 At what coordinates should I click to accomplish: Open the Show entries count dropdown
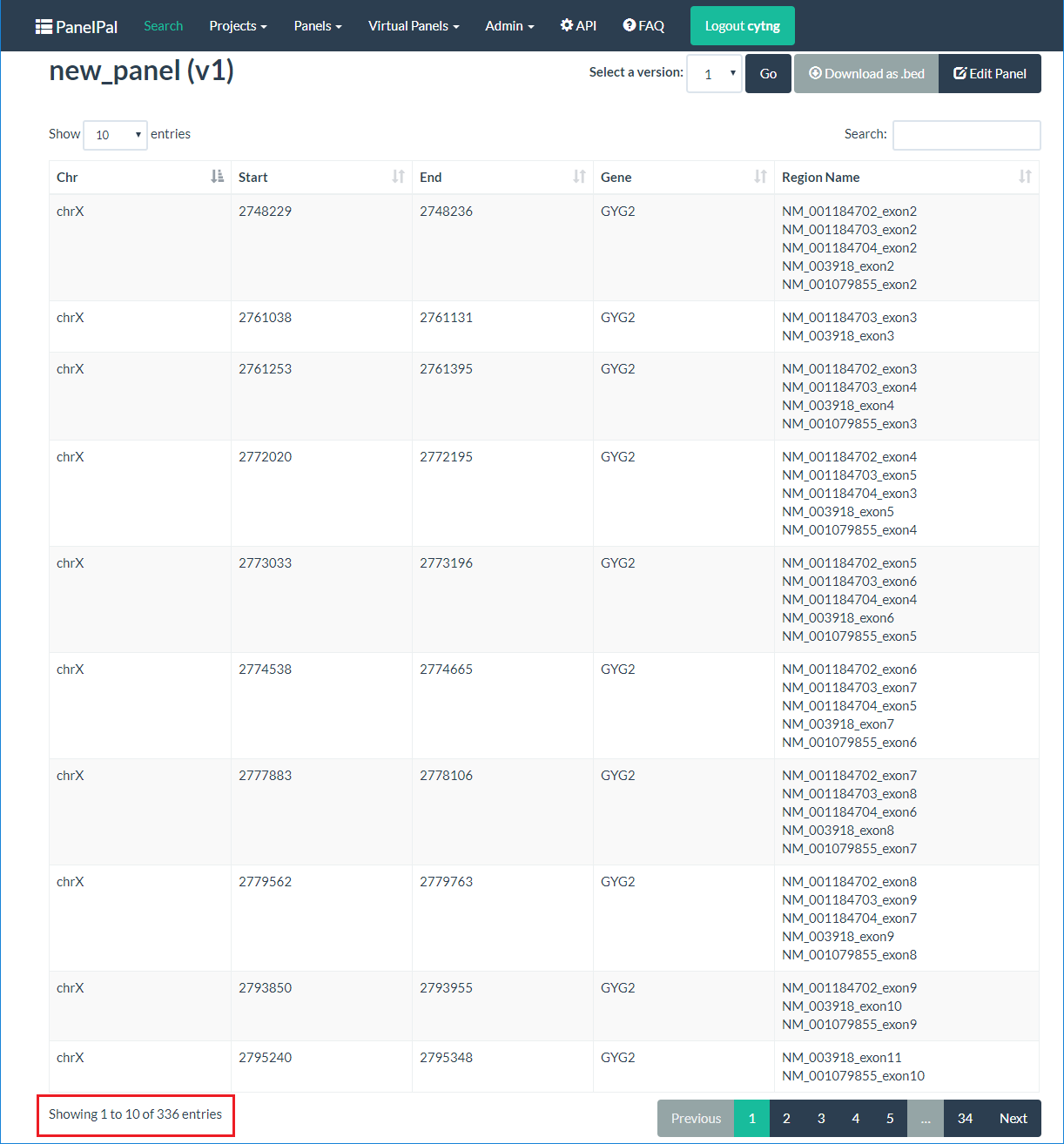click(x=115, y=135)
